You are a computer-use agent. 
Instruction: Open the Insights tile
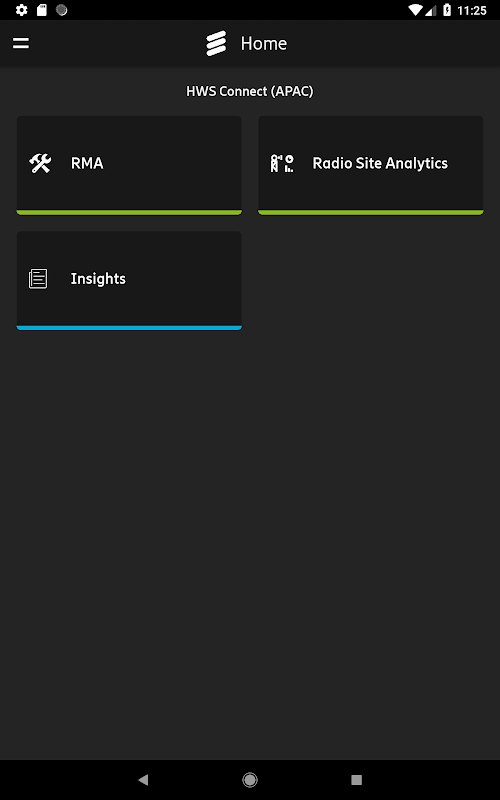(129, 281)
